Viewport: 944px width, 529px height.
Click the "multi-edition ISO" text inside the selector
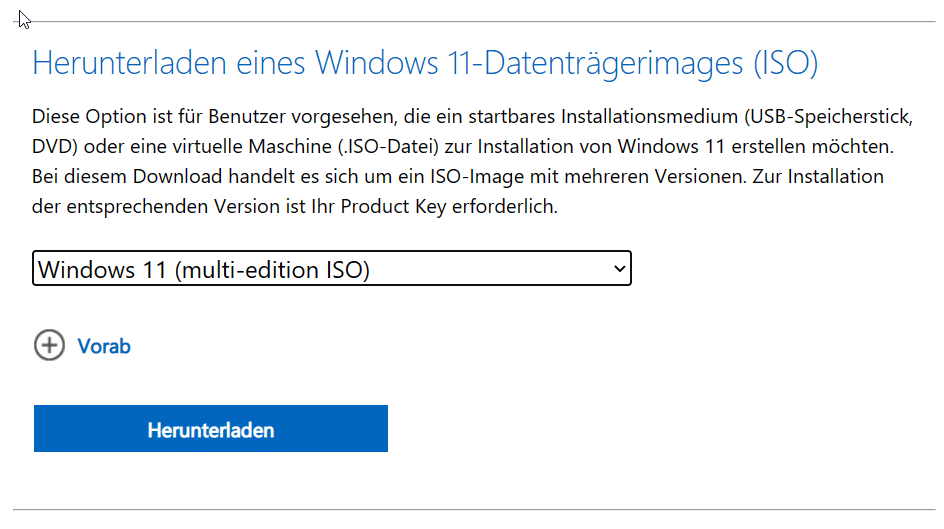click(272, 268)
